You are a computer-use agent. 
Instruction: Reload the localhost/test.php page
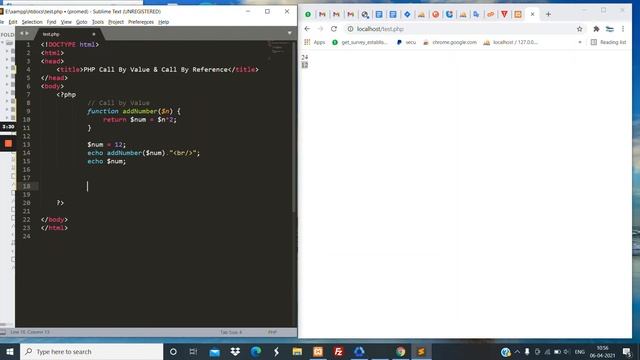pyautogui.click(x=334, y=29)
